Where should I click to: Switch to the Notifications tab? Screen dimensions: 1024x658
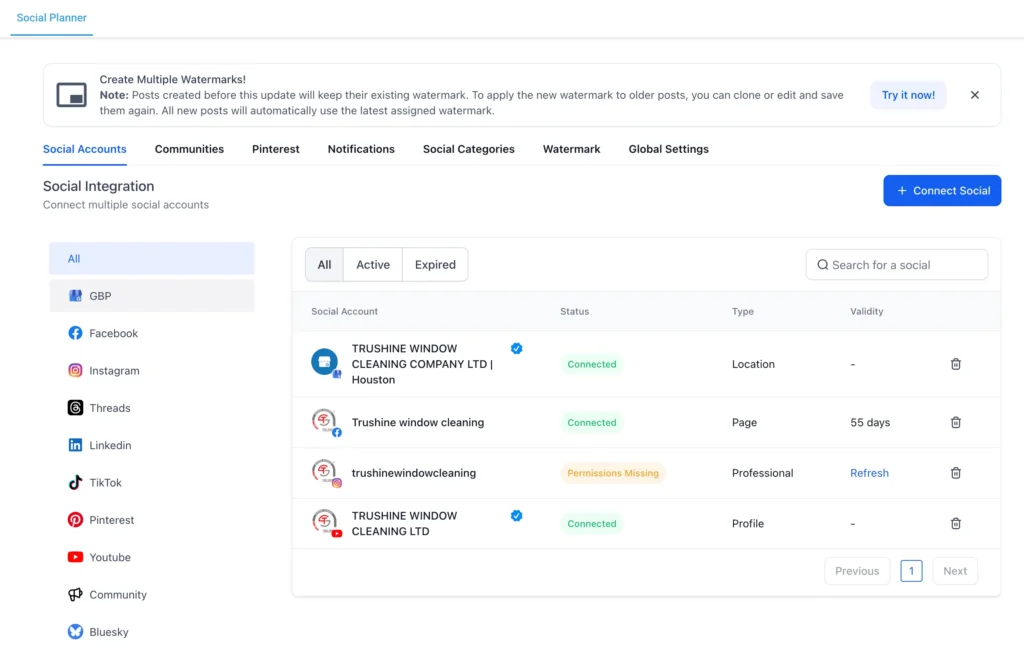click(x=360, y=148)
